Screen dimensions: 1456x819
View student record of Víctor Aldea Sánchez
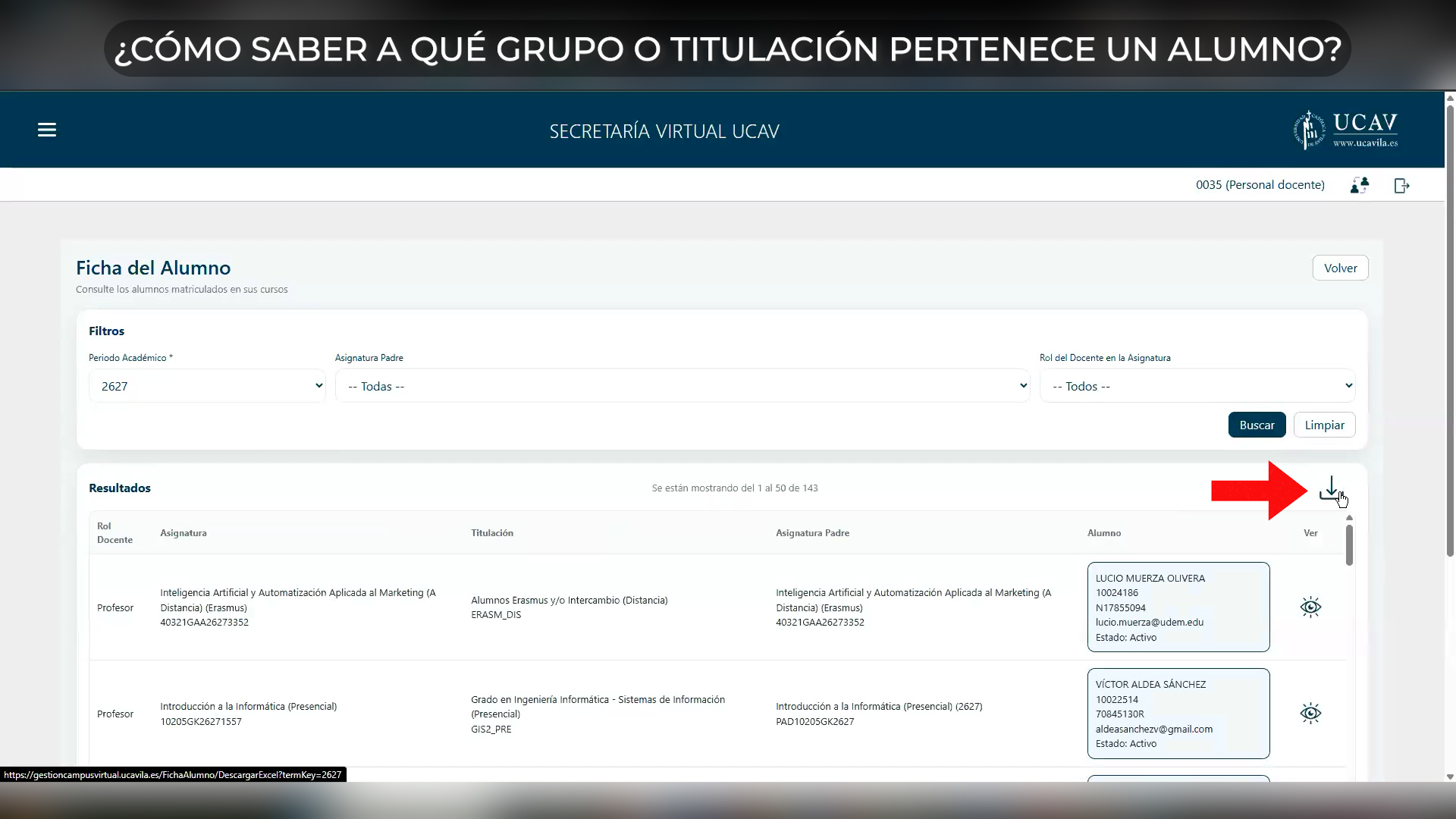(x=1310, y=714)
